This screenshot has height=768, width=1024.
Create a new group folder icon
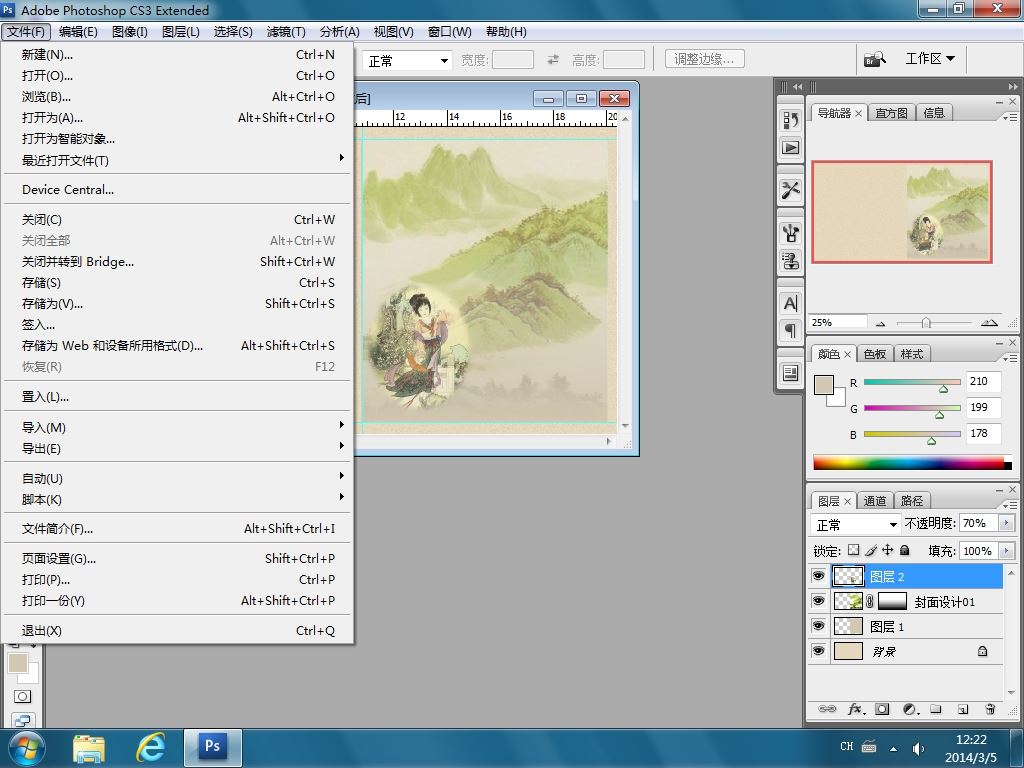coord(936,709)
